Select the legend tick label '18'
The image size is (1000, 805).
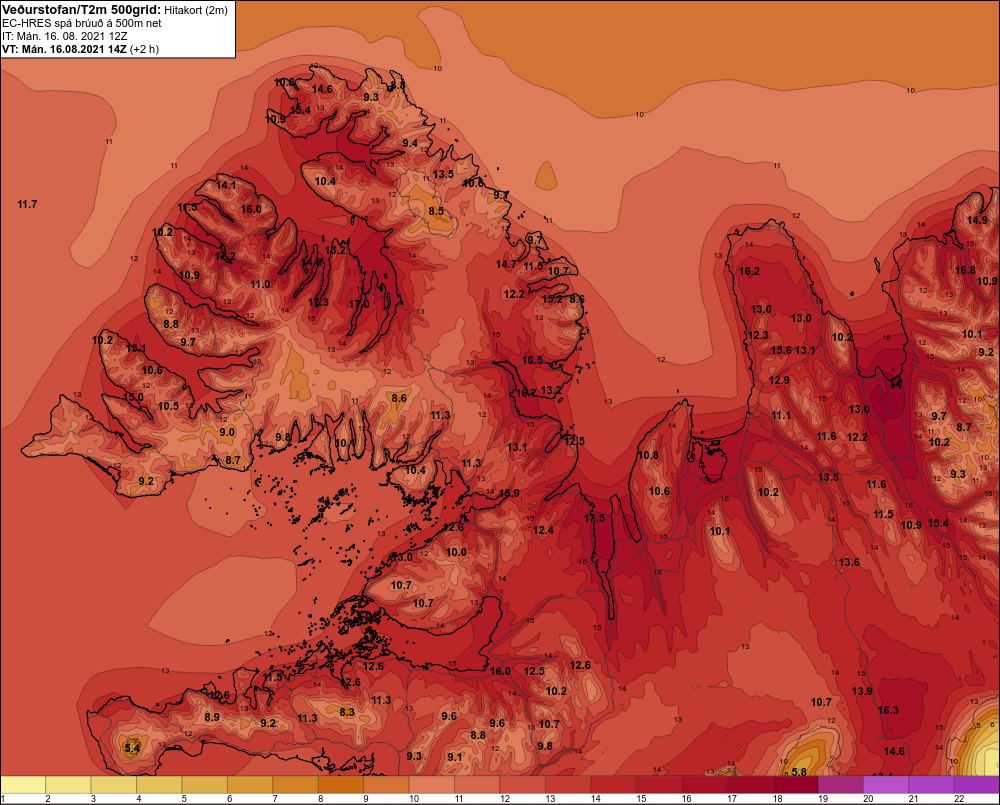[x=777, y=799]
